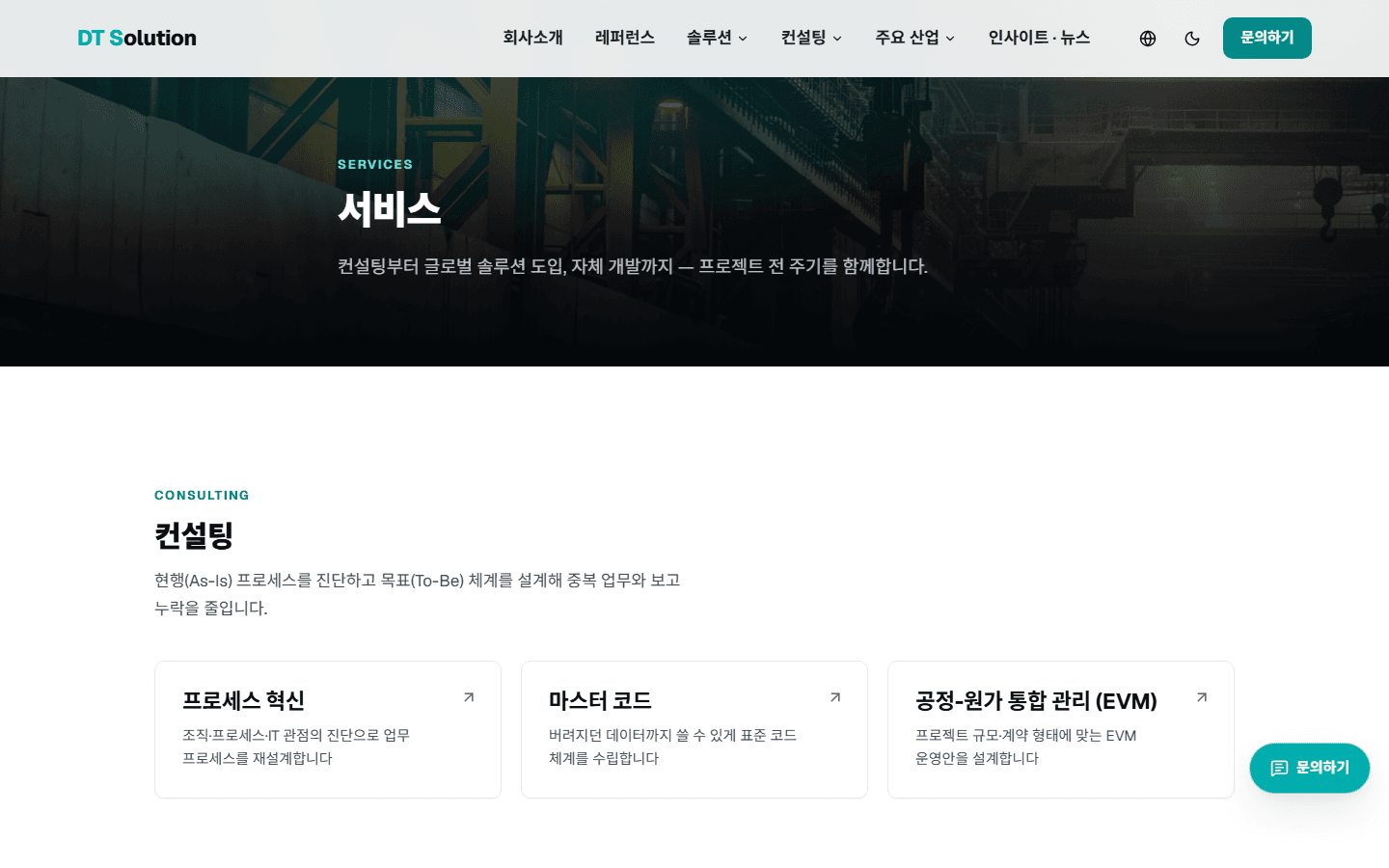This screenshot has height=868, width=1389.
Task: Click the arrow icon on 공정-원가 통합 관리 card
Action: (x=1202, y=697)
